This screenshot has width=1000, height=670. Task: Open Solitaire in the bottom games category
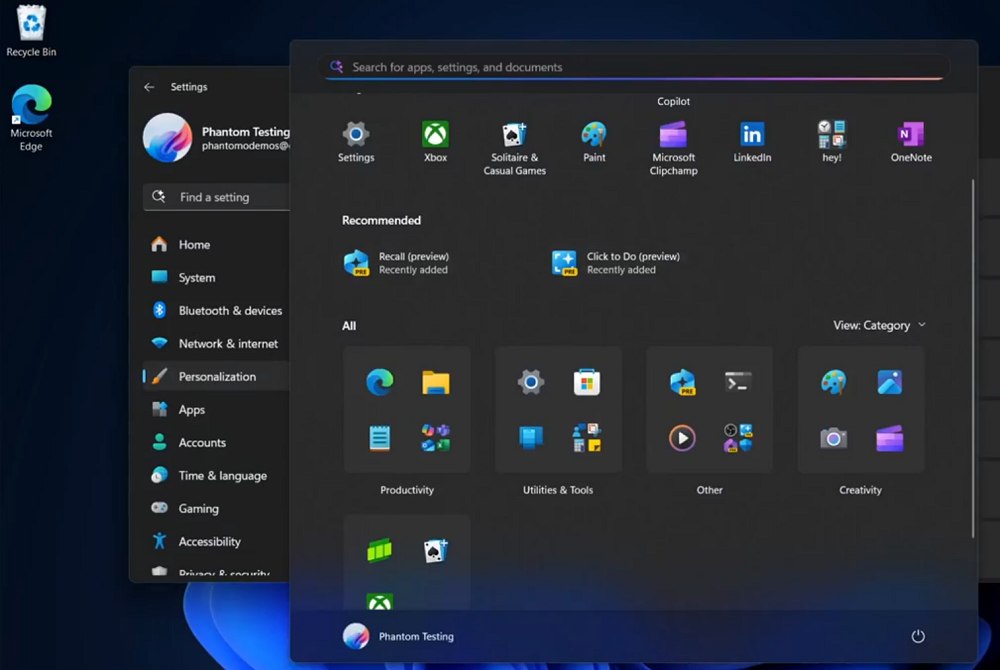[436, 550]
